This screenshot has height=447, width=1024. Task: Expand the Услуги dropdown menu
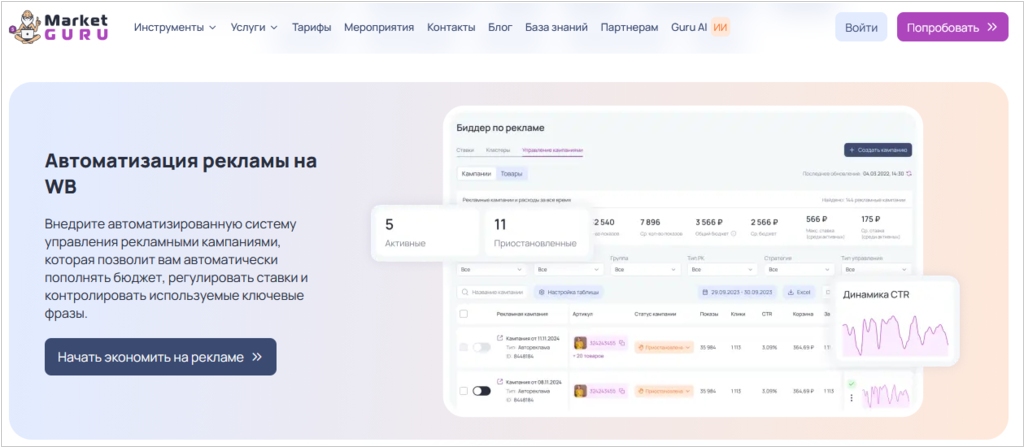point(254,27)
